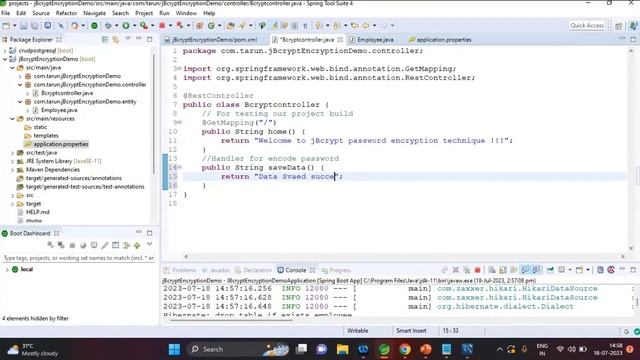Image resolution: width=640 pixels, height=360 pixels.
Task: Open Boot Dashboard view menu arrow
Action: [149, 245]
